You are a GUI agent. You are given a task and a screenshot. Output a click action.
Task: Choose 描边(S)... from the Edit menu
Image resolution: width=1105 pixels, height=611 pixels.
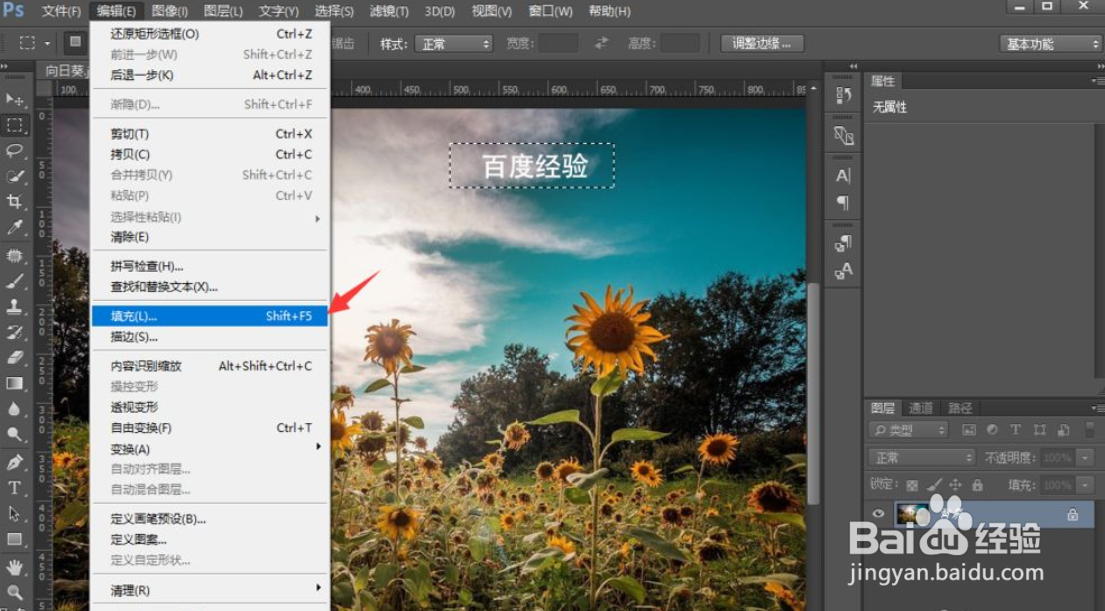click(210, 337)
